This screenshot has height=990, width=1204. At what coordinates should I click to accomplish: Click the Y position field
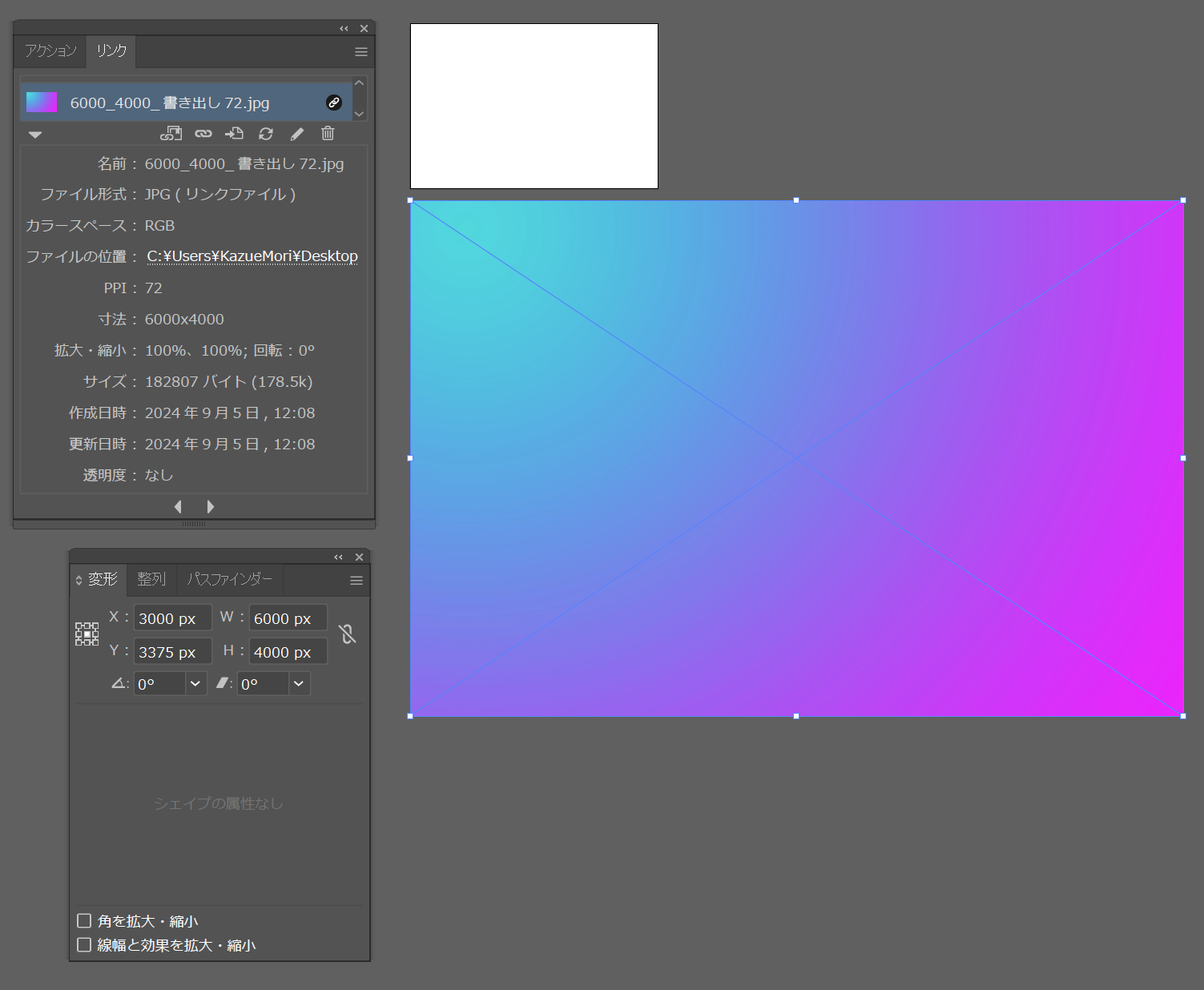coord(172,652)
